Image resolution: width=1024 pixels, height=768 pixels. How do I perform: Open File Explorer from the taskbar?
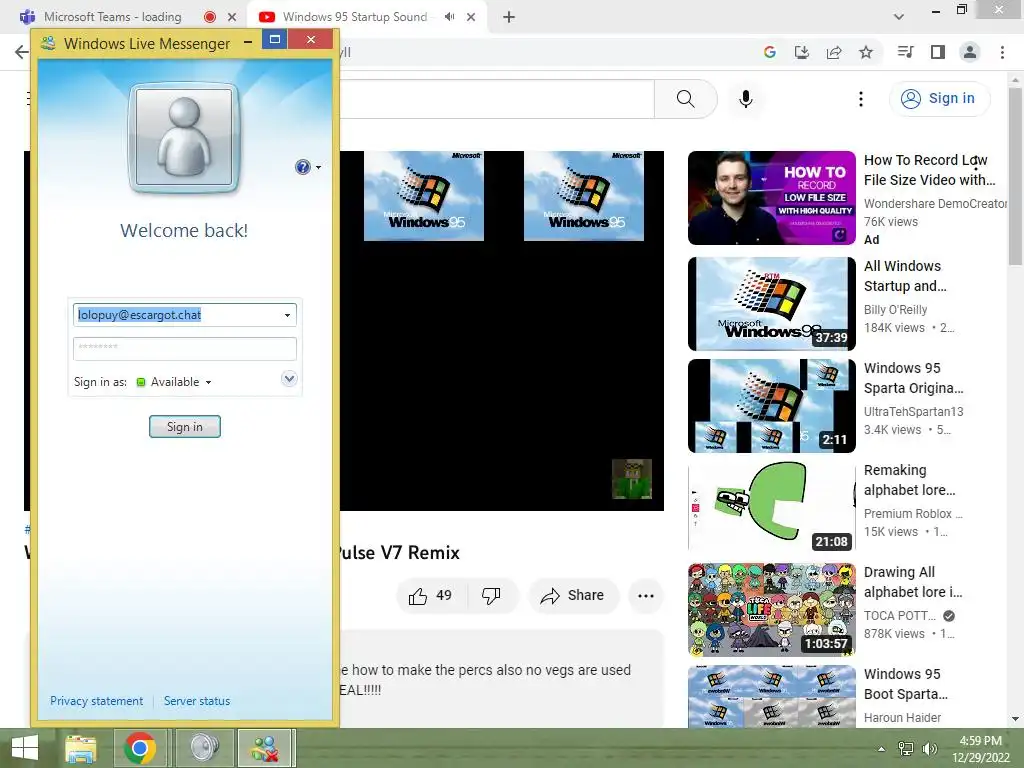(x=80, y=748)
